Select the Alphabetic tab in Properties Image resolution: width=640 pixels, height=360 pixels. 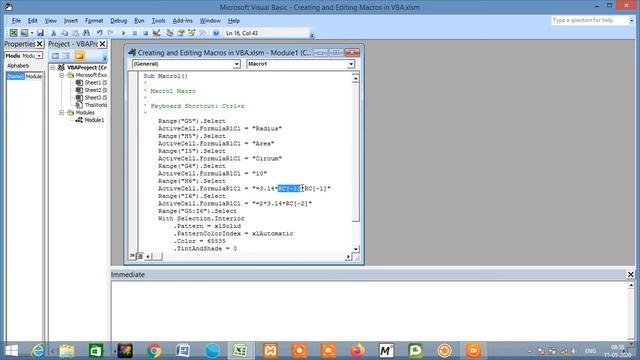pos(18,66)
